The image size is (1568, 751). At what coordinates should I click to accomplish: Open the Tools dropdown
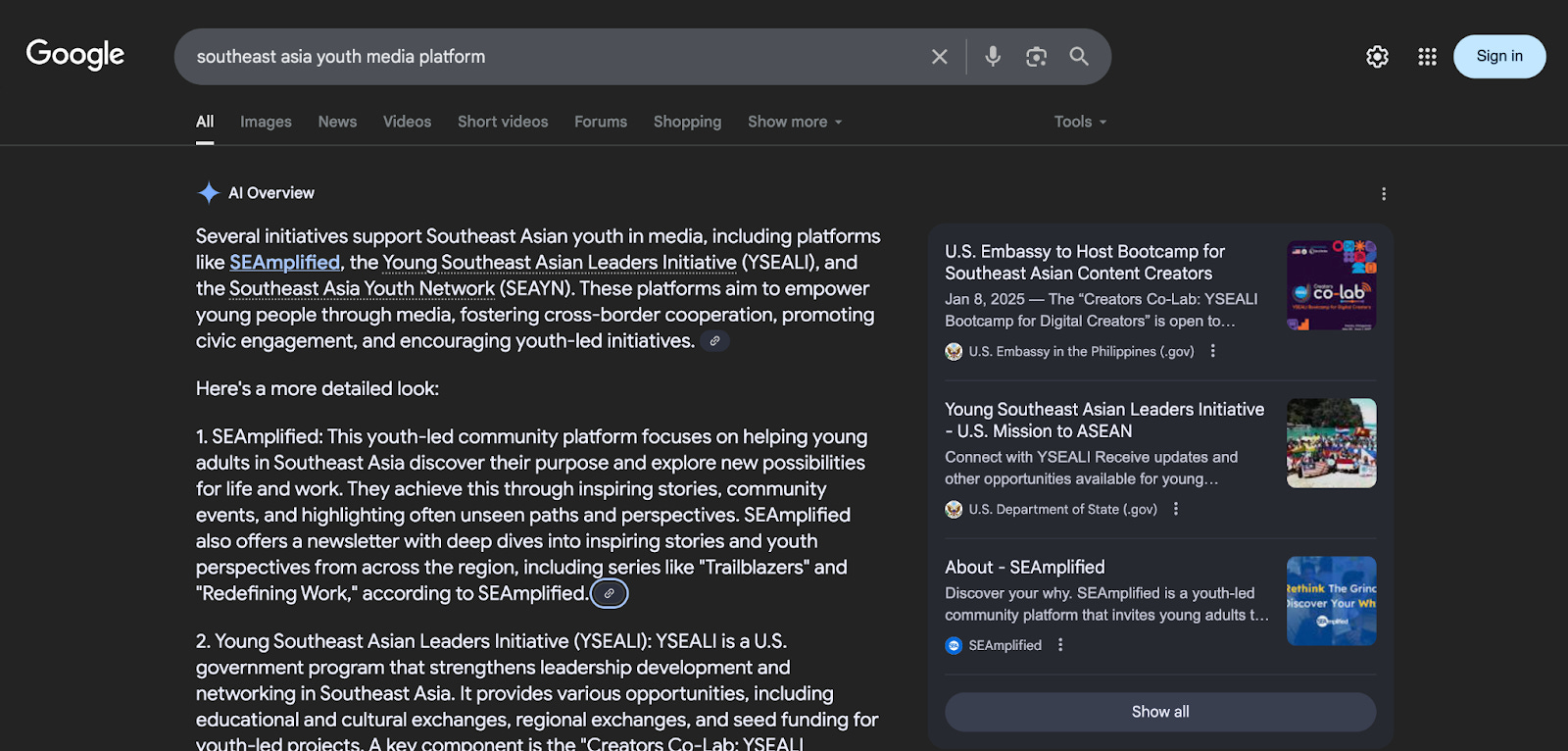point(1080,122)
